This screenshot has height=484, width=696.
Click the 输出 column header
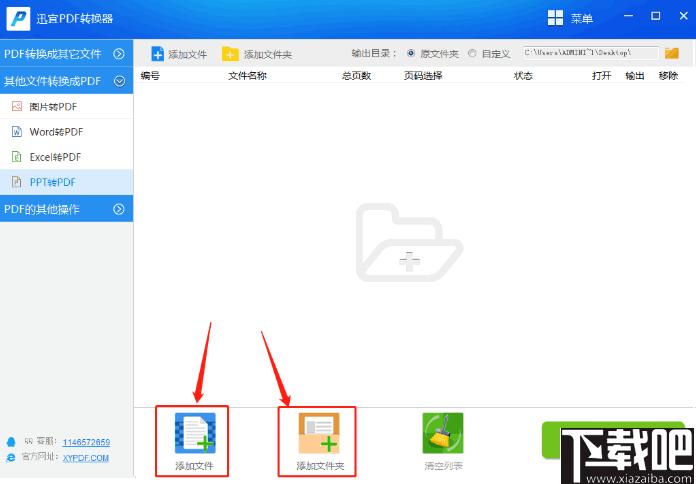point(635,75)
